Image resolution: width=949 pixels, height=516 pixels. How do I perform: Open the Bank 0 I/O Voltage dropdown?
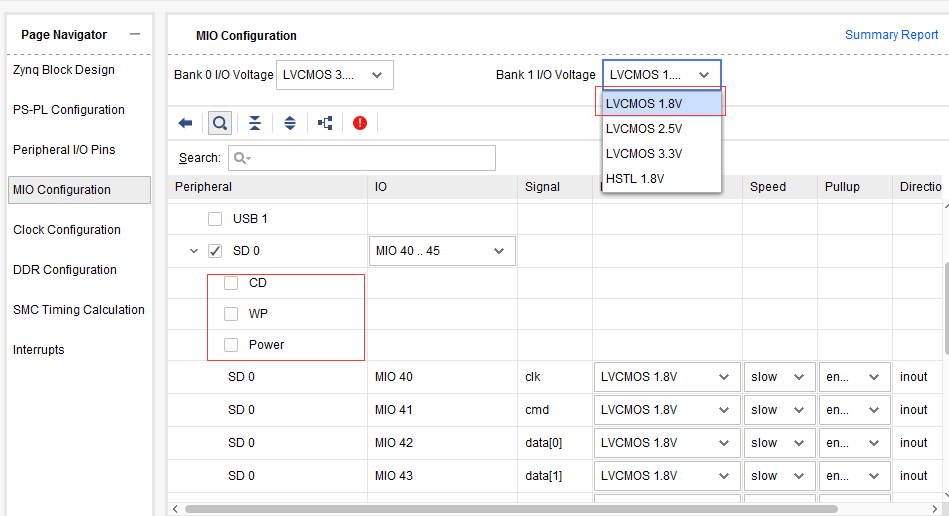(335, 75)
